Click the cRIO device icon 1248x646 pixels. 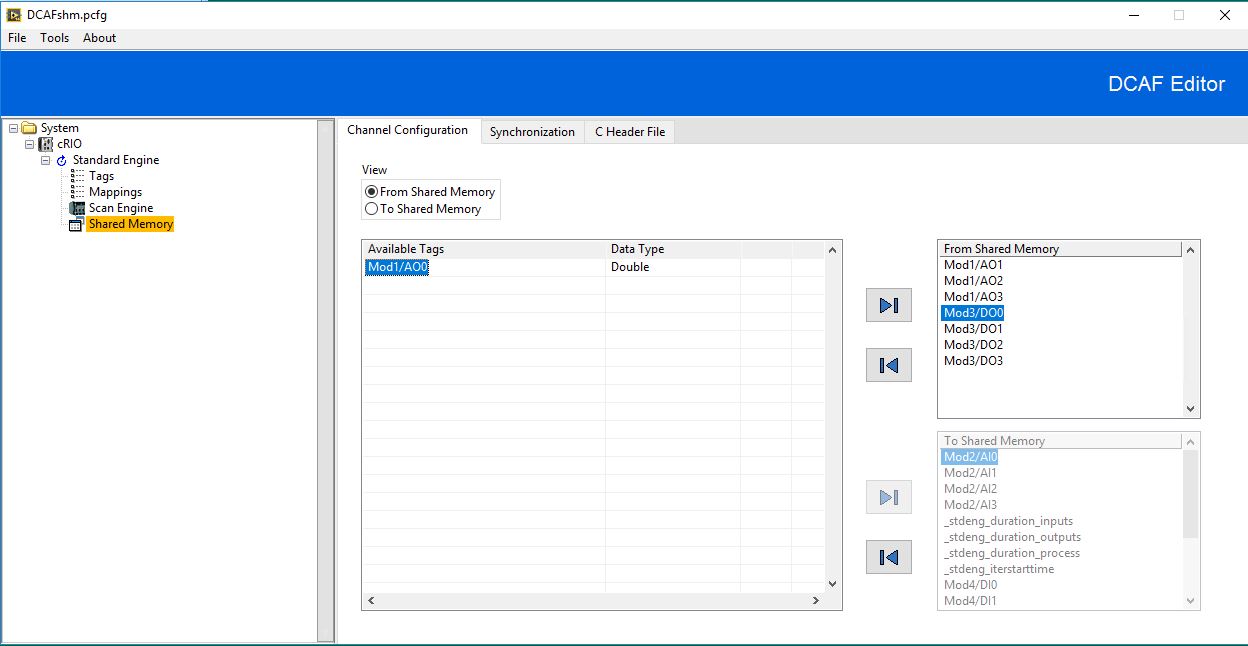coord(45,144)
